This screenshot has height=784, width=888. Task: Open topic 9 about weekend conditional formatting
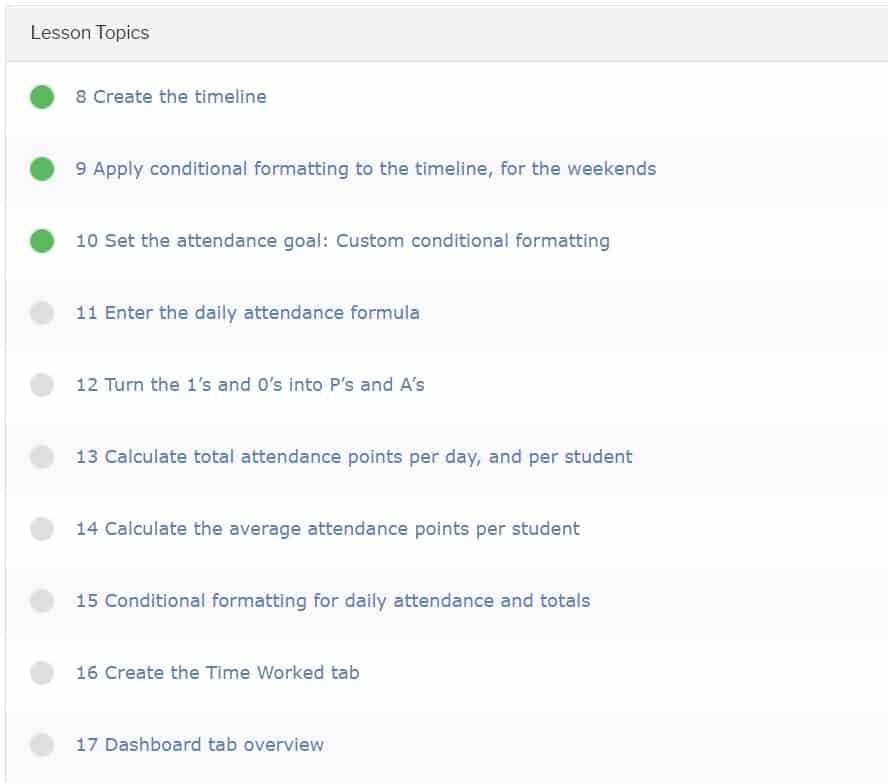(x=366, y=169)
